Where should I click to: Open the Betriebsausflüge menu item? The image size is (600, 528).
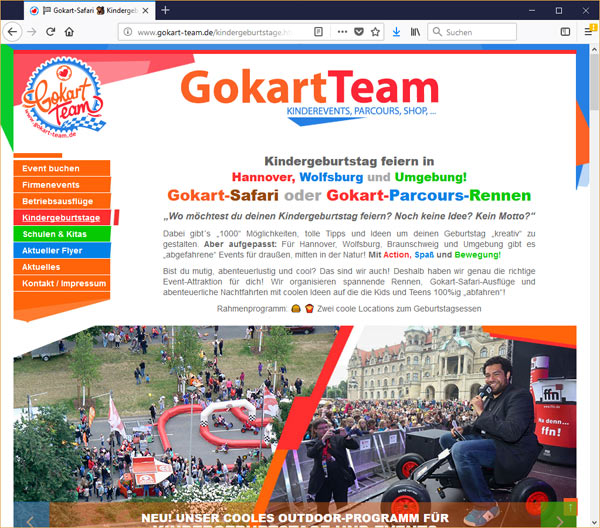62,201
